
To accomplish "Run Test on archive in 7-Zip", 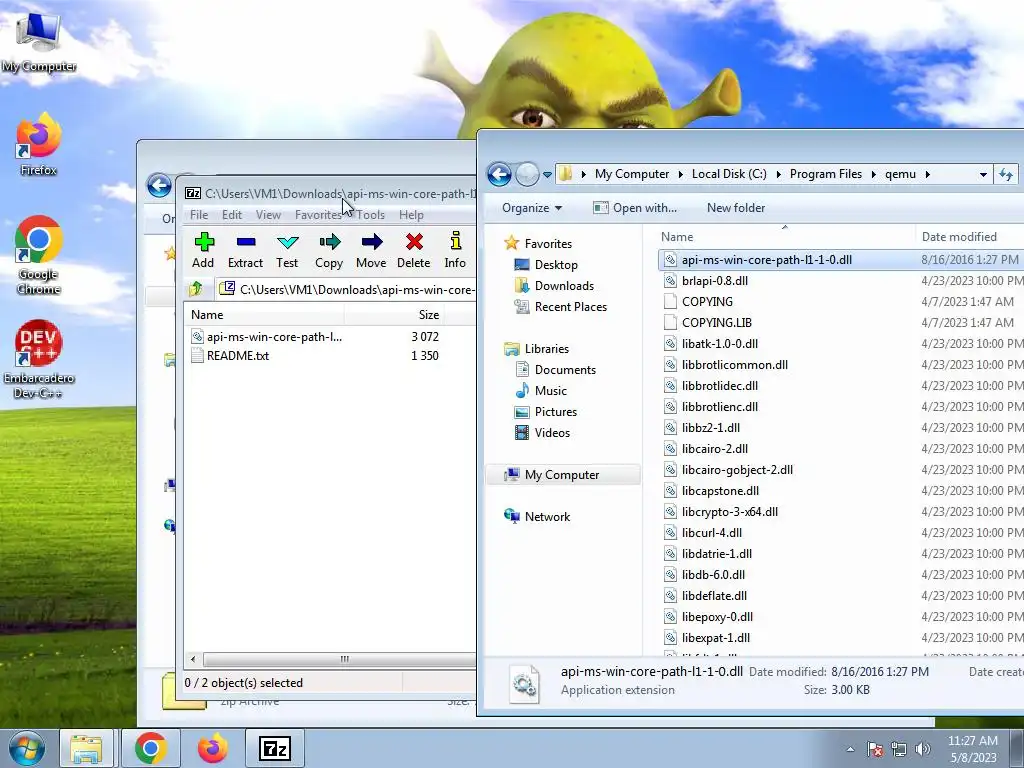I will (x=287, y=251).
